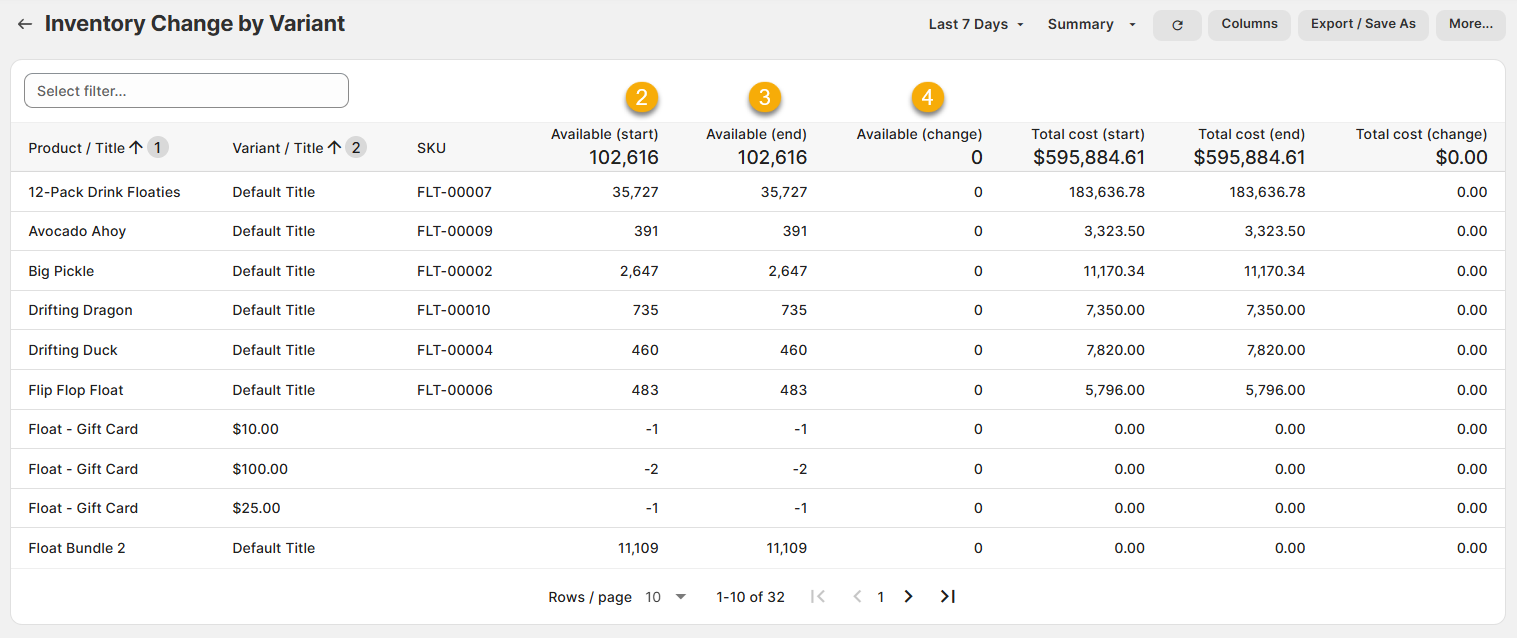
Task: Click the refresh icon button
Action: [x=1177, y=25]
